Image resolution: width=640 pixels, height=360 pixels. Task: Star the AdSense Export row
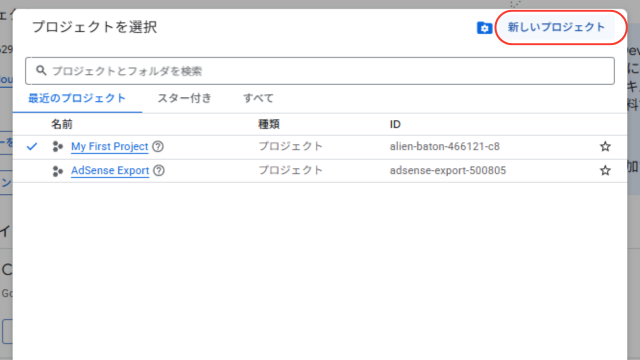coord(605,171)
